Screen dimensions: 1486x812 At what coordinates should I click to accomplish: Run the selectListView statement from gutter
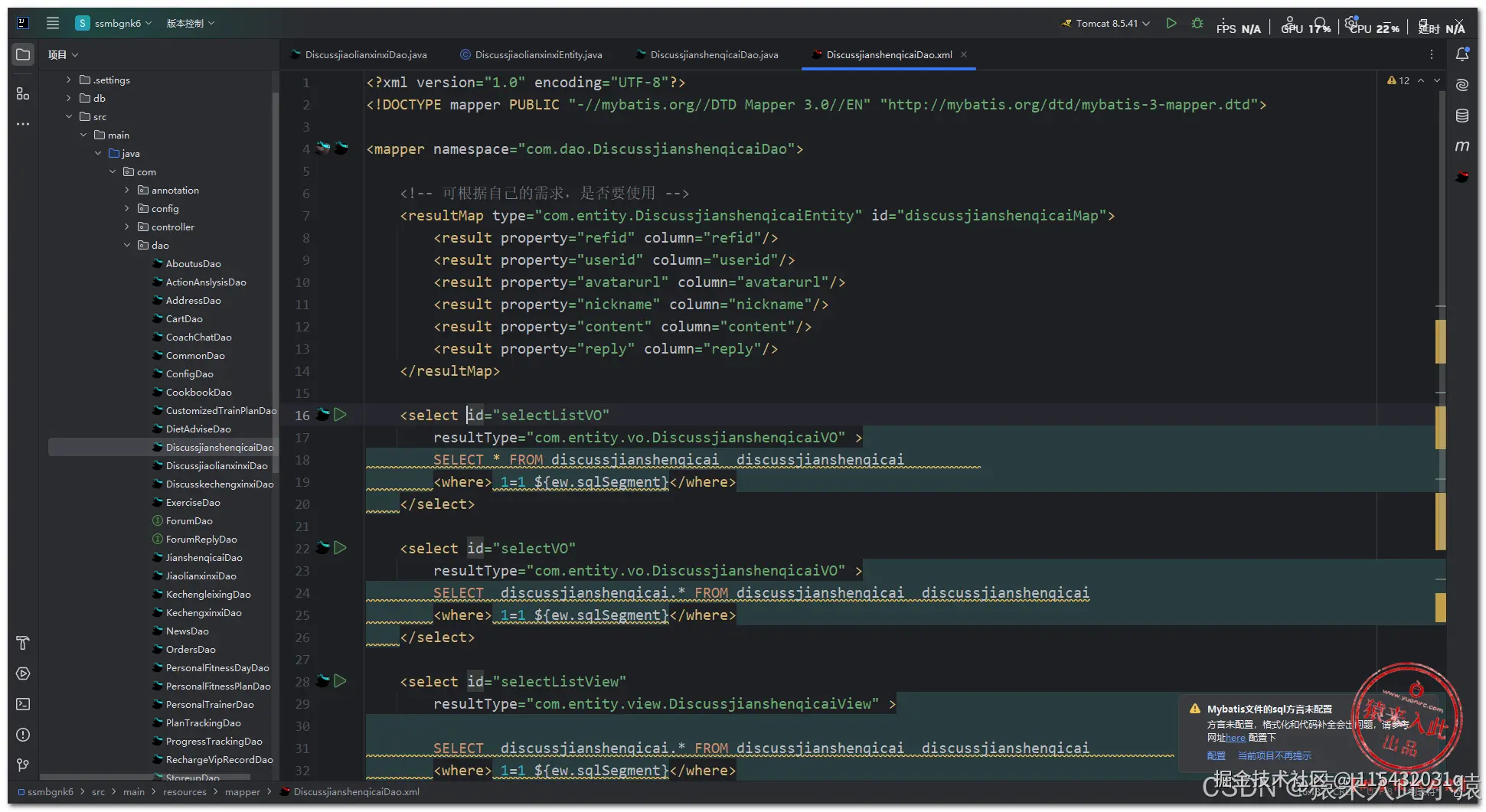point(341,681)
